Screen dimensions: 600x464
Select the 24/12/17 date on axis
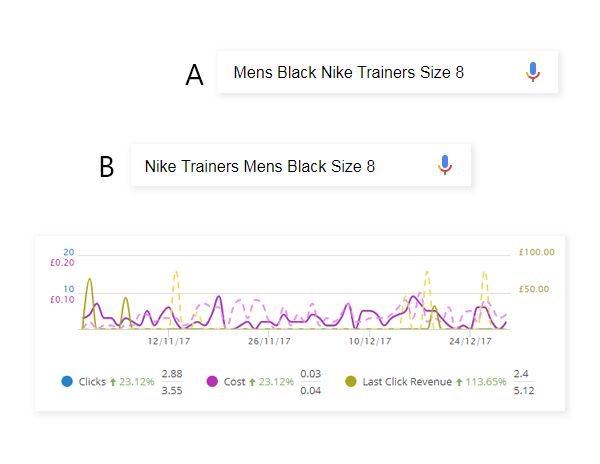pos(470,341)
